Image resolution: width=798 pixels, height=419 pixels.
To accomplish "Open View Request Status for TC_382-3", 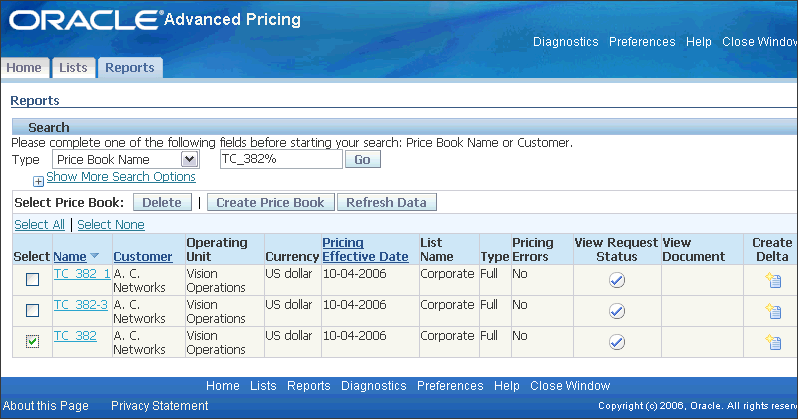I will (617, 311).
